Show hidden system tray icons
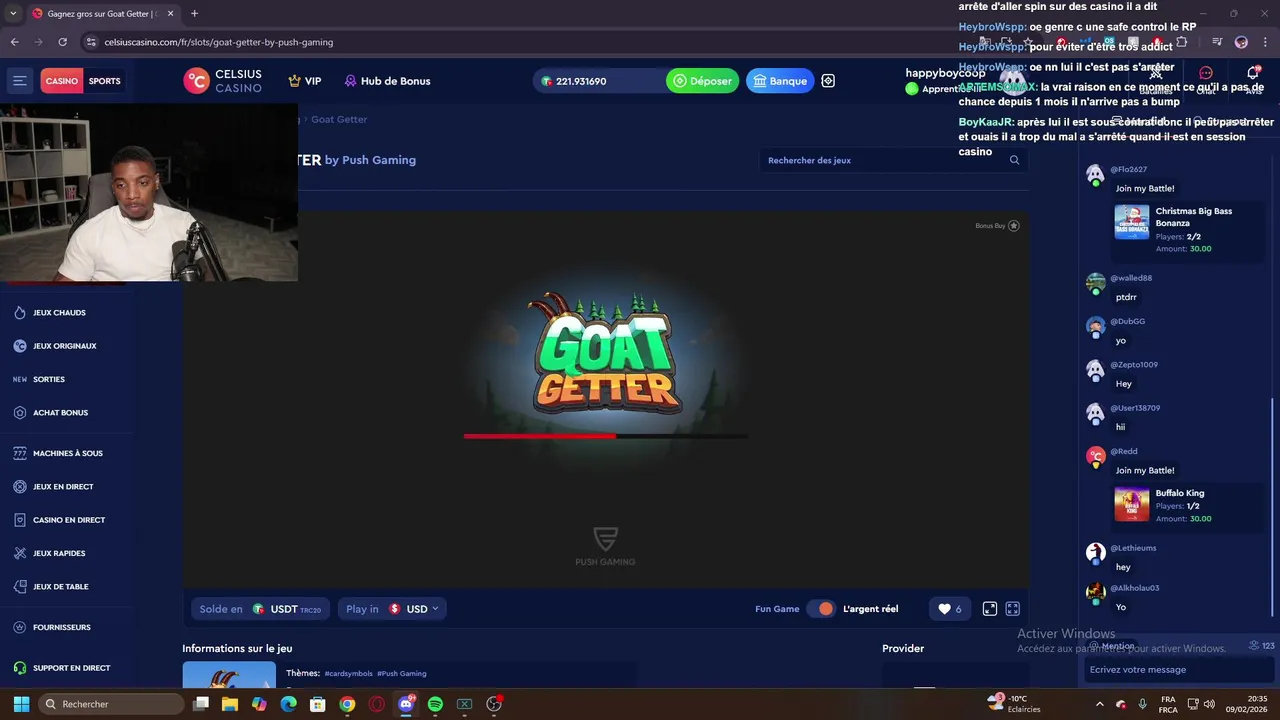Viewport: 1280px width, 720px height. [x=1099, y=704]
